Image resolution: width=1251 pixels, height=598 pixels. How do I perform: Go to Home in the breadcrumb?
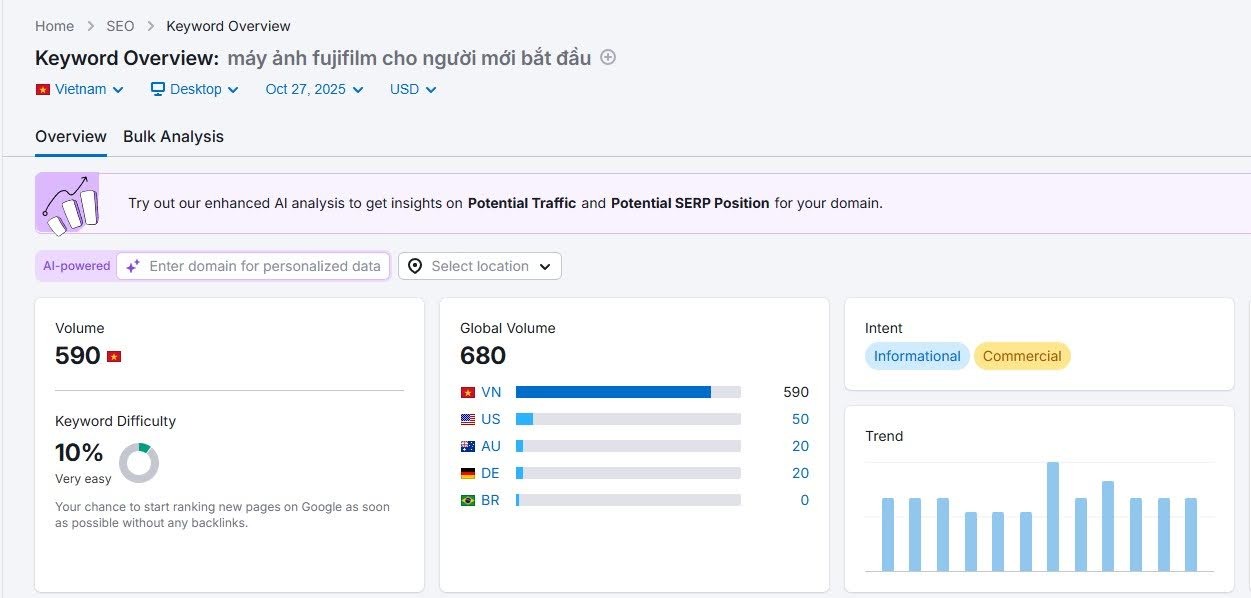(x=54, y=26)
